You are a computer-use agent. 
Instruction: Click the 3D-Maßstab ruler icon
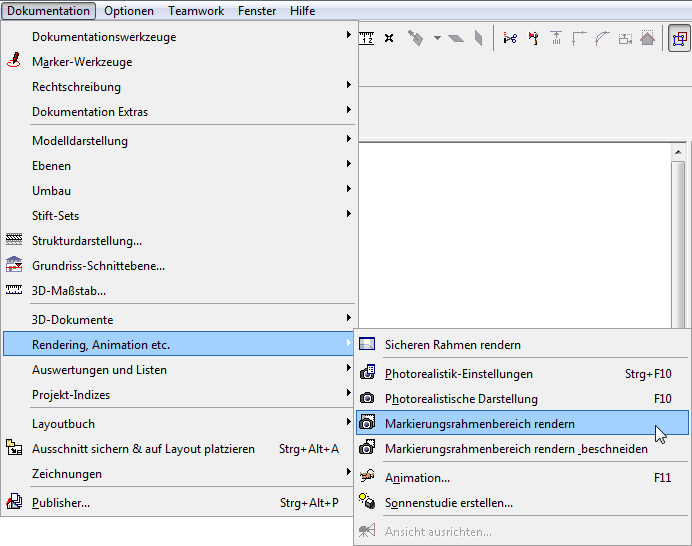[14, 290]
